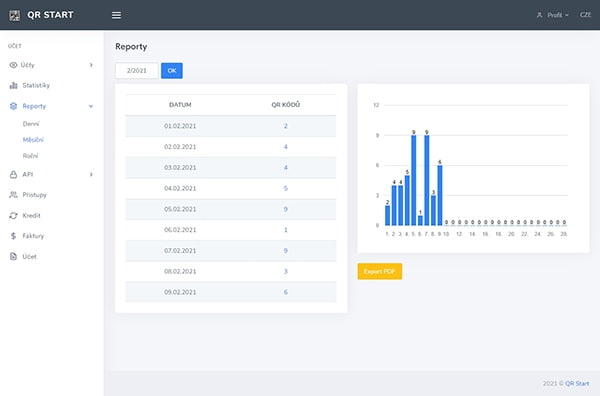600x396 pixels.
Task: Click the Účty eye icon
Action: click(13, 65)
